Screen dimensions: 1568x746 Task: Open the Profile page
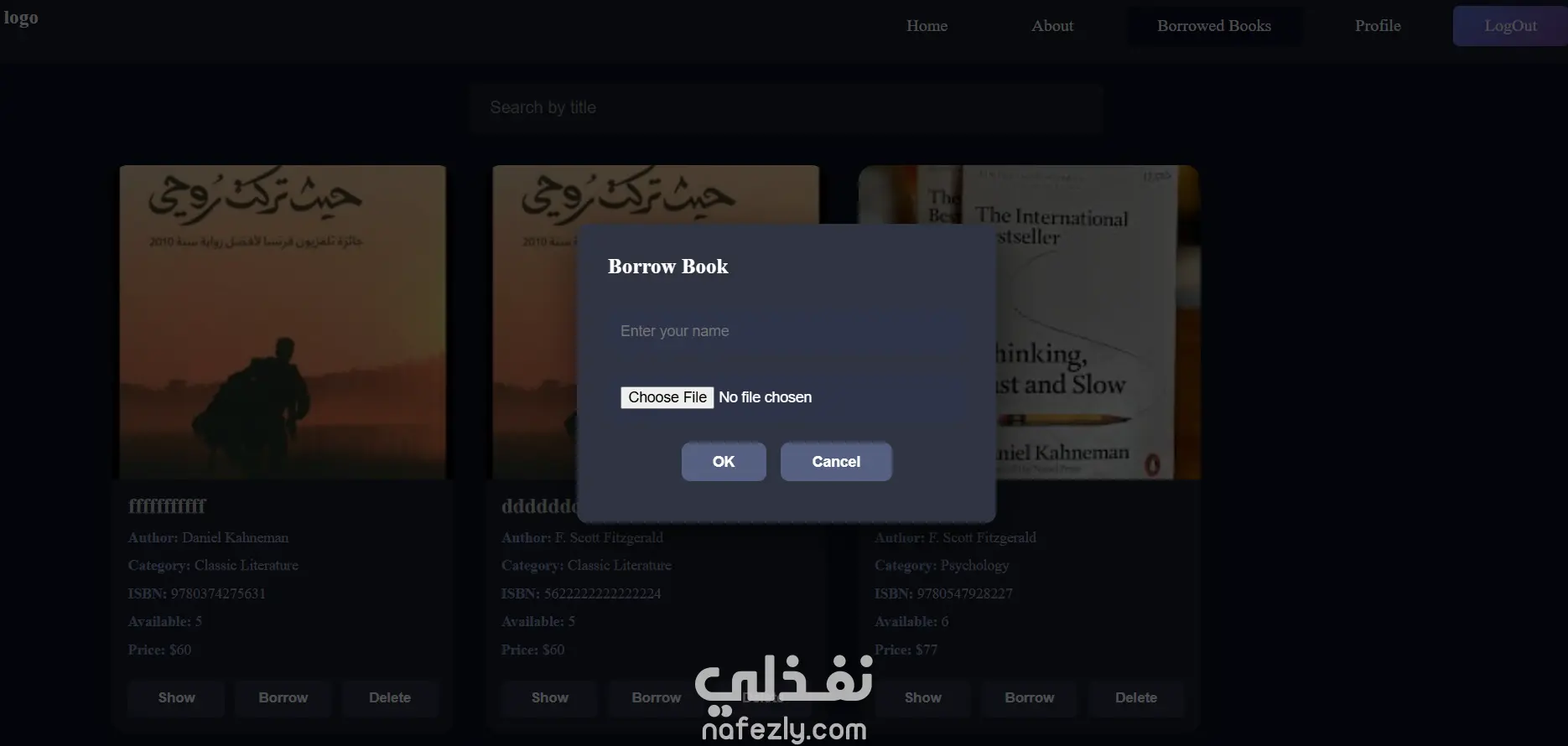(x=1378, y=26)
